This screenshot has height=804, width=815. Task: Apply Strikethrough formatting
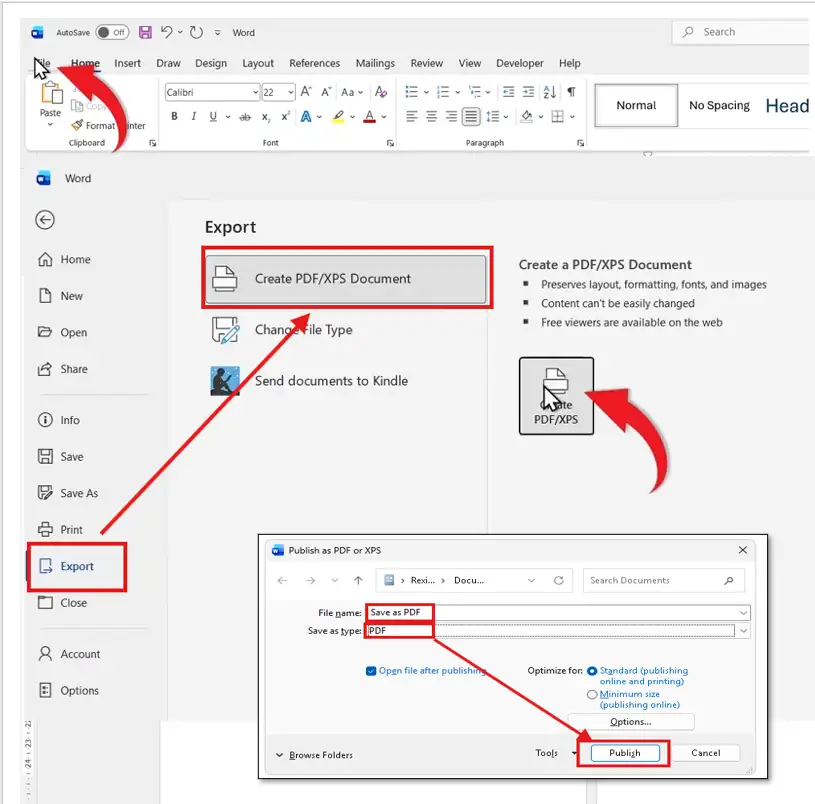245,117
